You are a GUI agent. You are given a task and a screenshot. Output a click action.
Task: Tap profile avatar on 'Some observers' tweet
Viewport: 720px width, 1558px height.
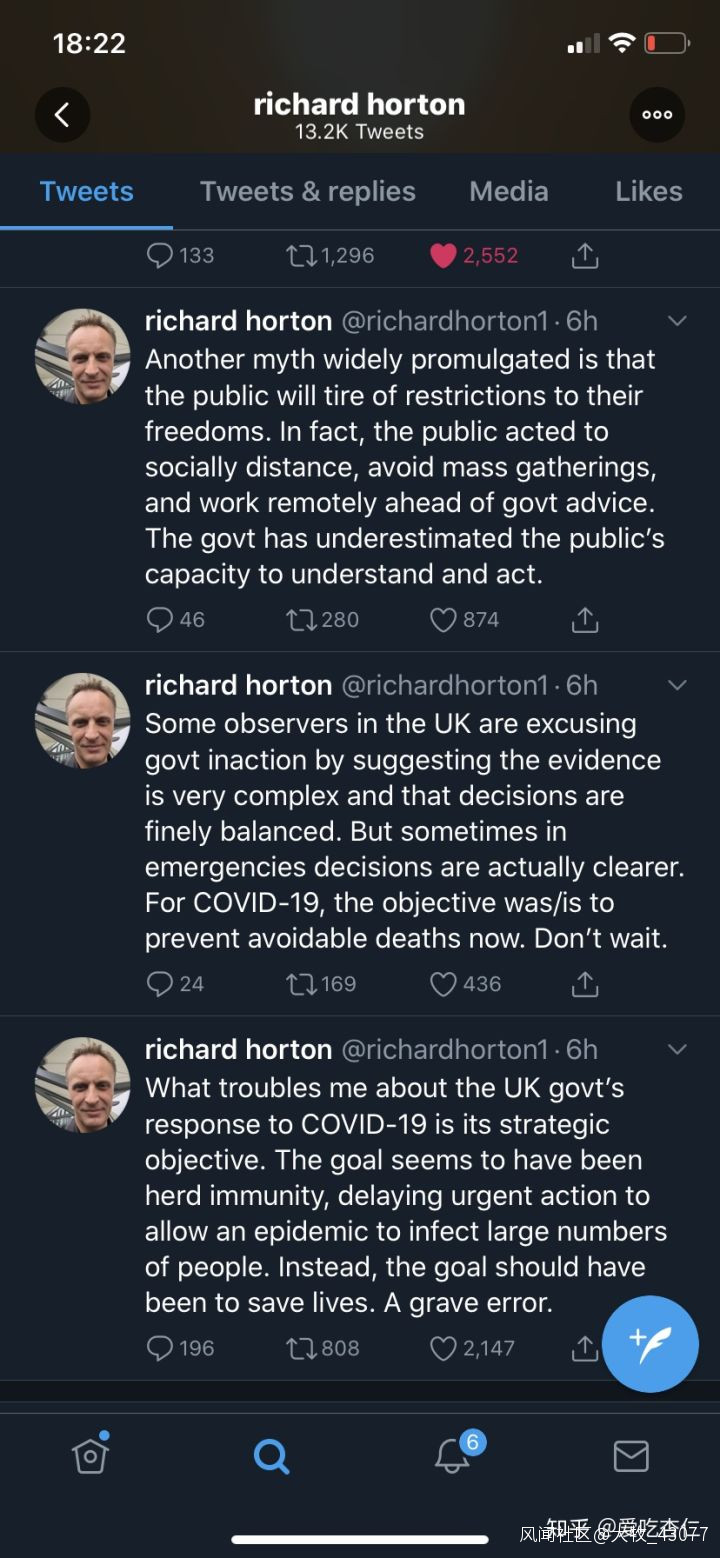click(x=82, y=720)
